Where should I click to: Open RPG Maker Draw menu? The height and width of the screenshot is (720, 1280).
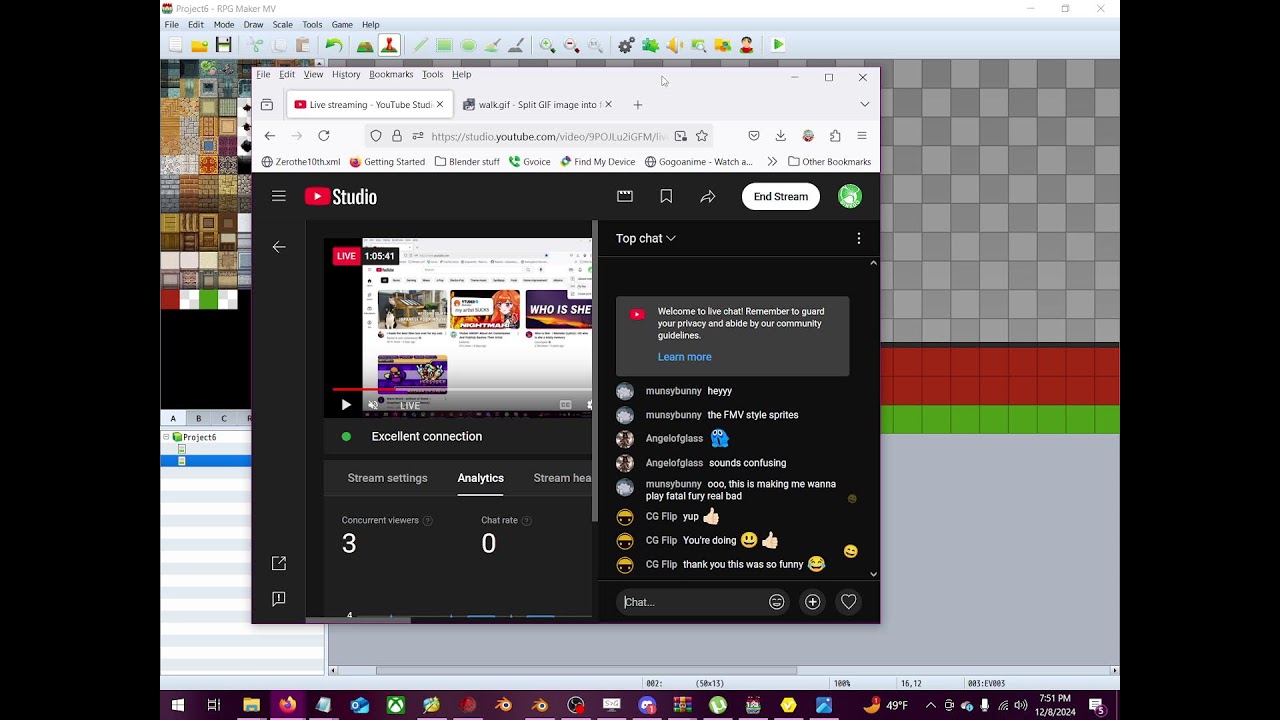click(253, 24)
